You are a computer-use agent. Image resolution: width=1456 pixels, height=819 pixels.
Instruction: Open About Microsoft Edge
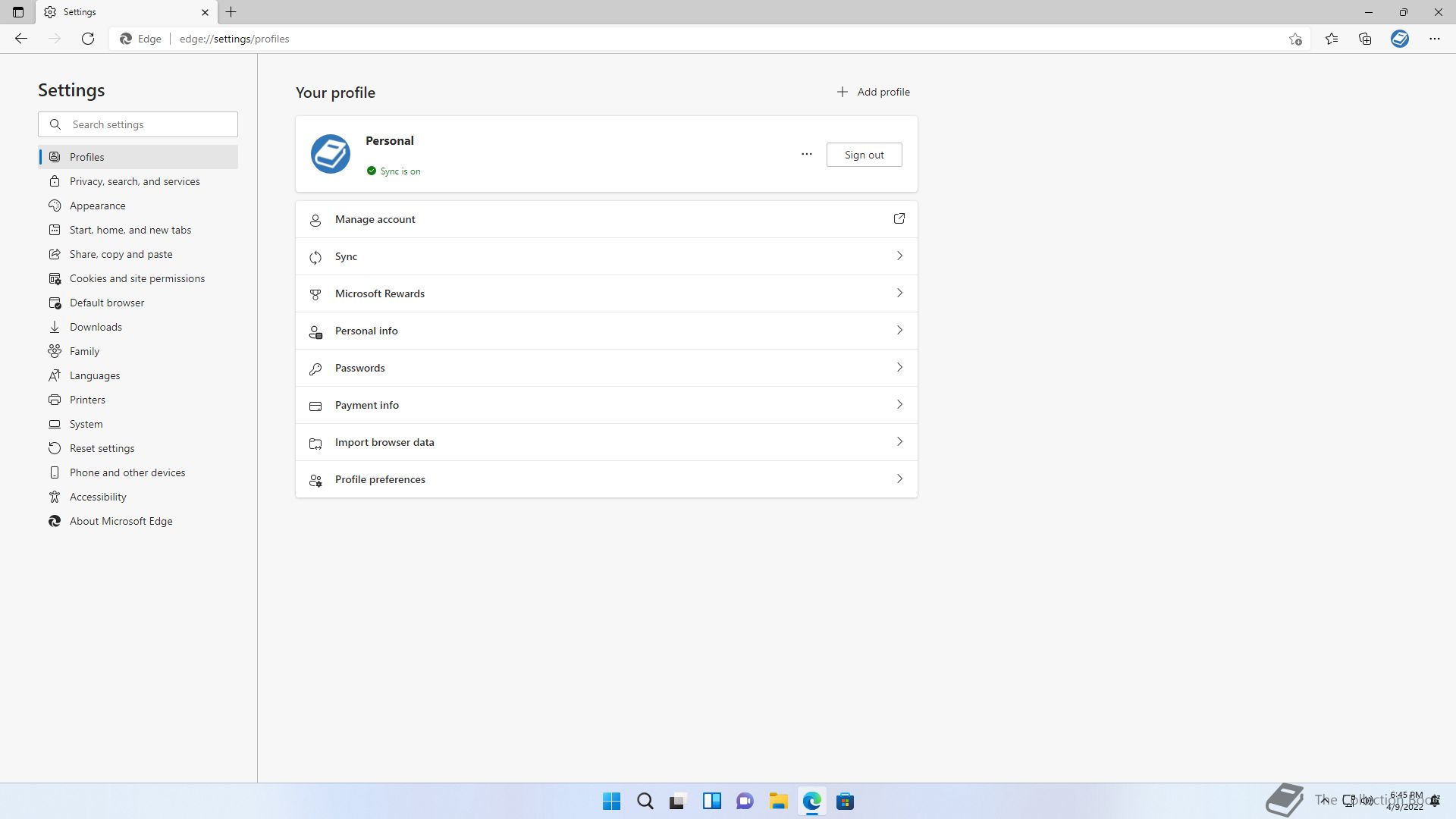138,521
